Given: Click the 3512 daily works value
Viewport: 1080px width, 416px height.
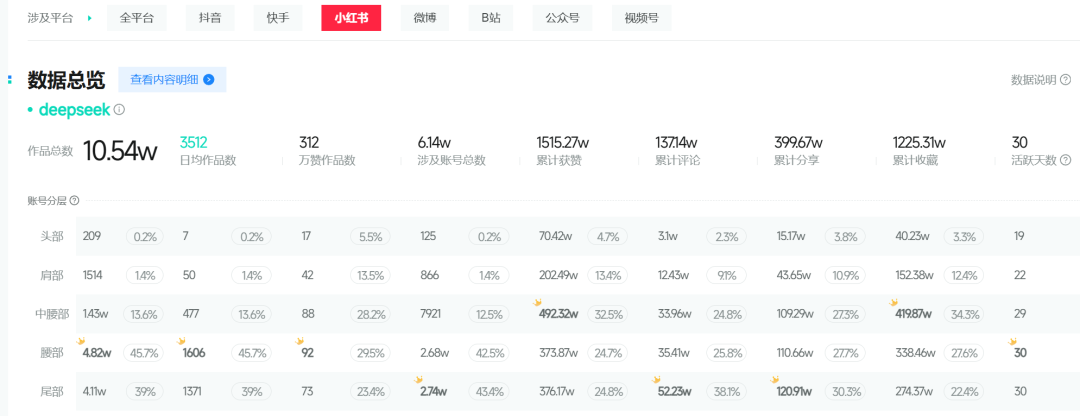Looking at the screenshot, I should coord(194,143).
